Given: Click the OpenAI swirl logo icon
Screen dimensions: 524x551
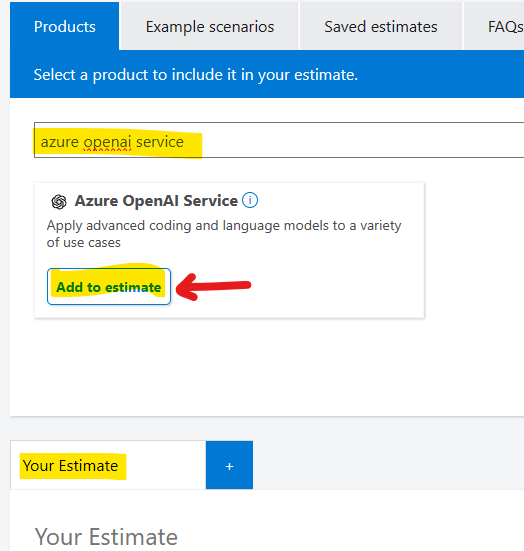Looking at the screenshot, I should 59,202.
